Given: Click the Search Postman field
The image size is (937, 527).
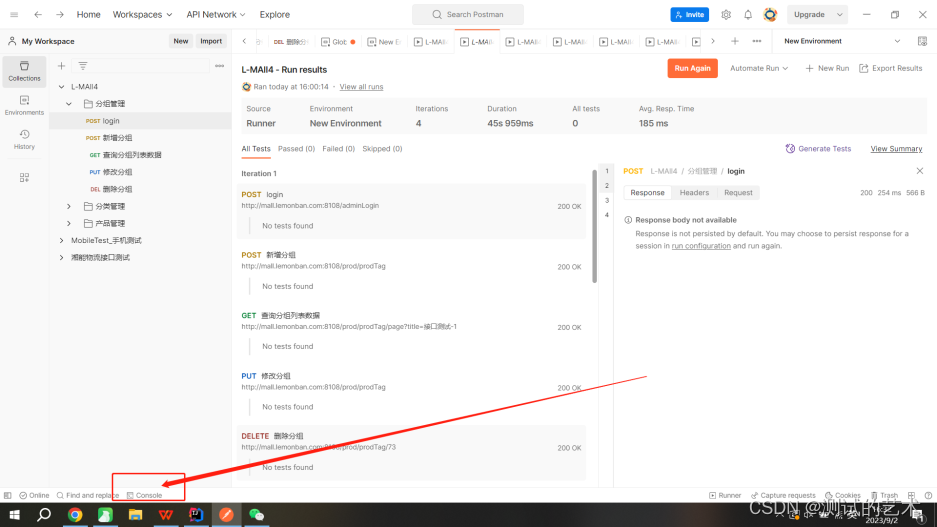Looking at the screenshot, I should [x=468, y=14].
